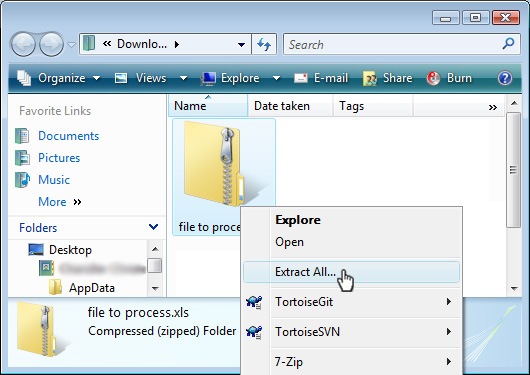Click the TortoiseGit turtle icon
This screenshot has width=530, height=375.
coord(254,302)
